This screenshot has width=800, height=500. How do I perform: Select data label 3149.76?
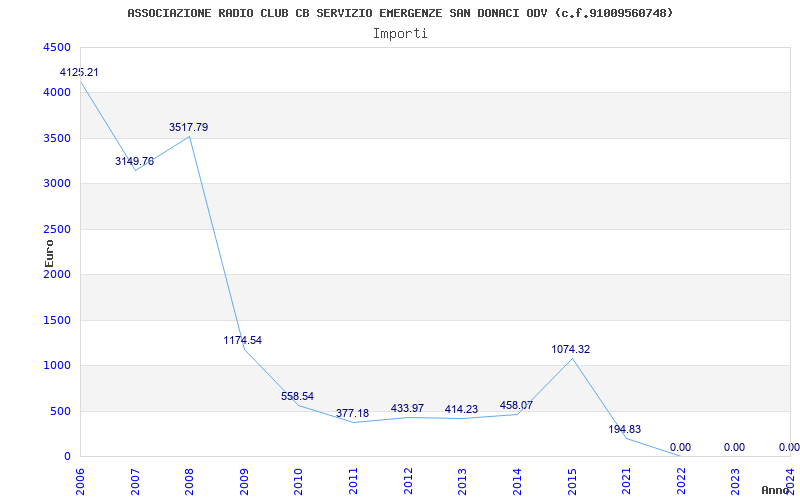coord(134,161)
